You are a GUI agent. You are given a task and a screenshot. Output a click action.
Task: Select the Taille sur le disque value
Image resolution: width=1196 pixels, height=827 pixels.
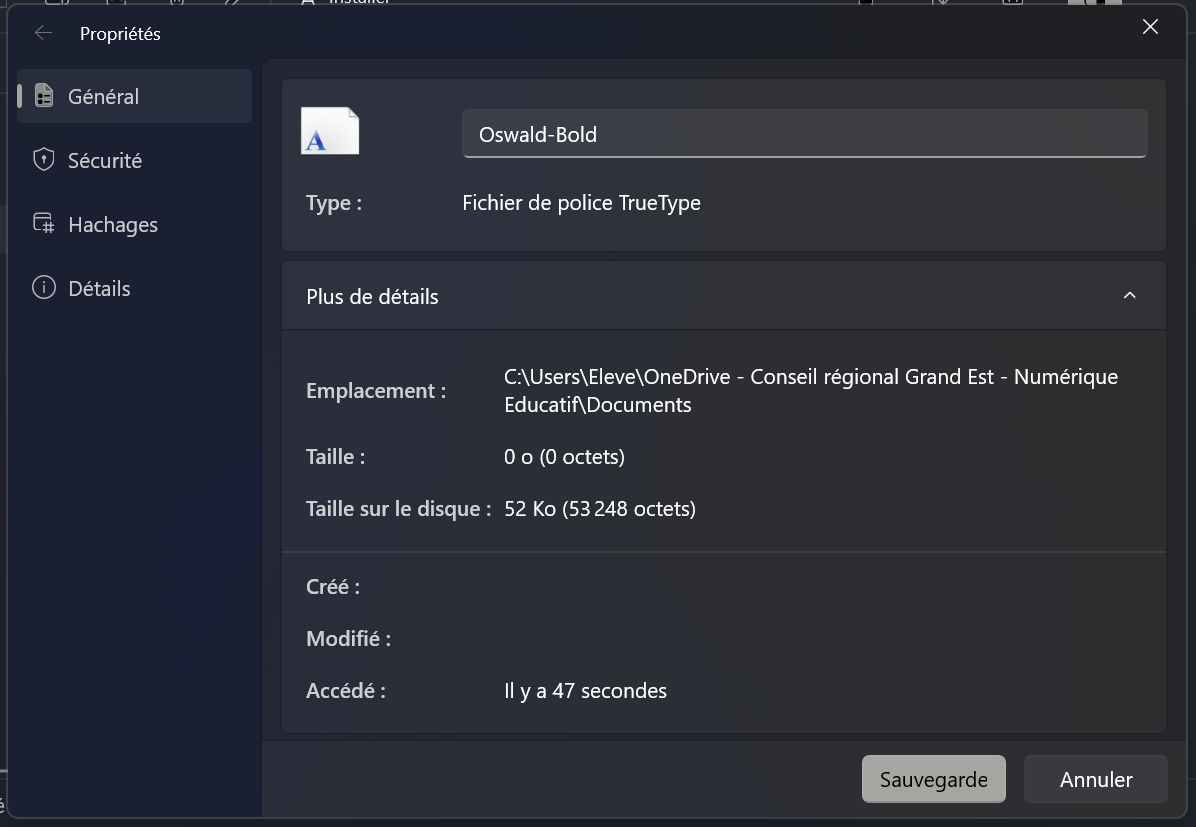600,508
